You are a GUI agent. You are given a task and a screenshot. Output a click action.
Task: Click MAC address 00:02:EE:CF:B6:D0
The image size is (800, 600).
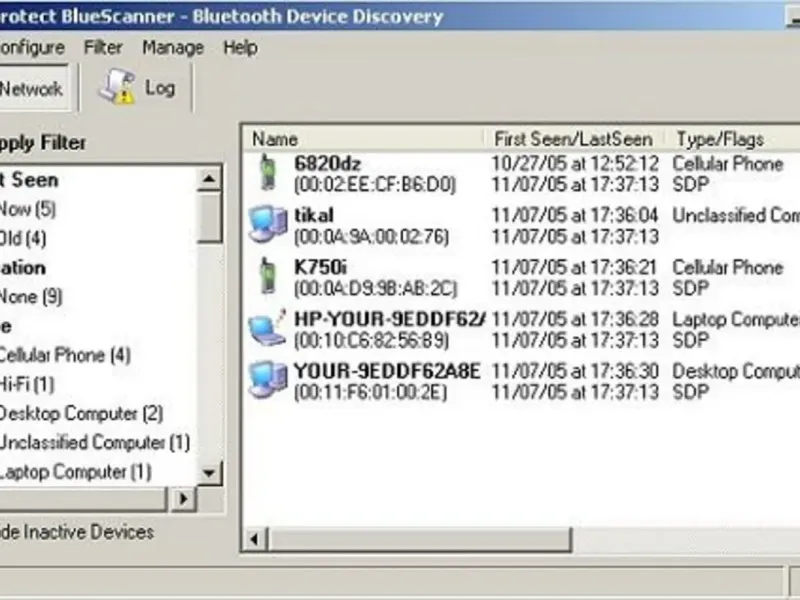374,185
